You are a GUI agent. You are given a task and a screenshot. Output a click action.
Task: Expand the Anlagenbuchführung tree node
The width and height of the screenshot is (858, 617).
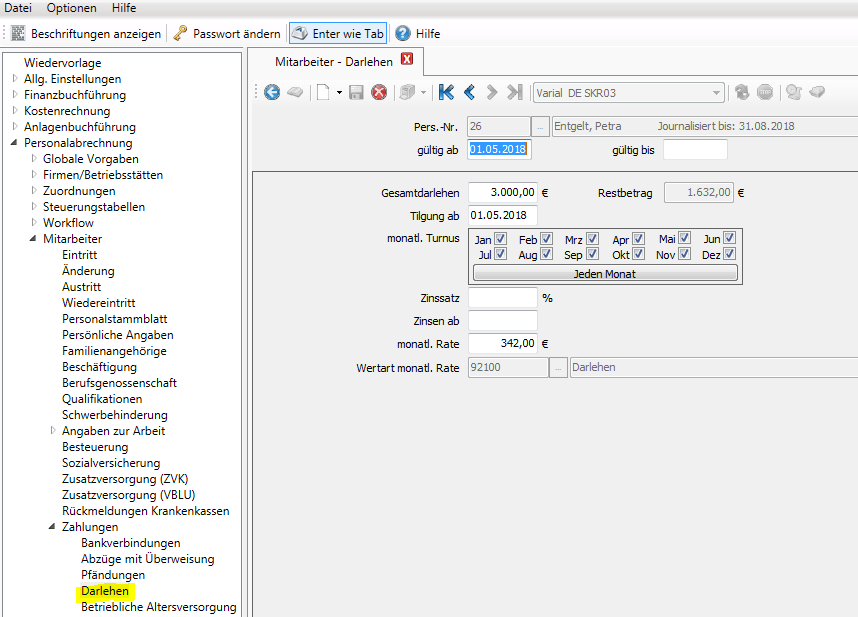click(x=15, y=126)
